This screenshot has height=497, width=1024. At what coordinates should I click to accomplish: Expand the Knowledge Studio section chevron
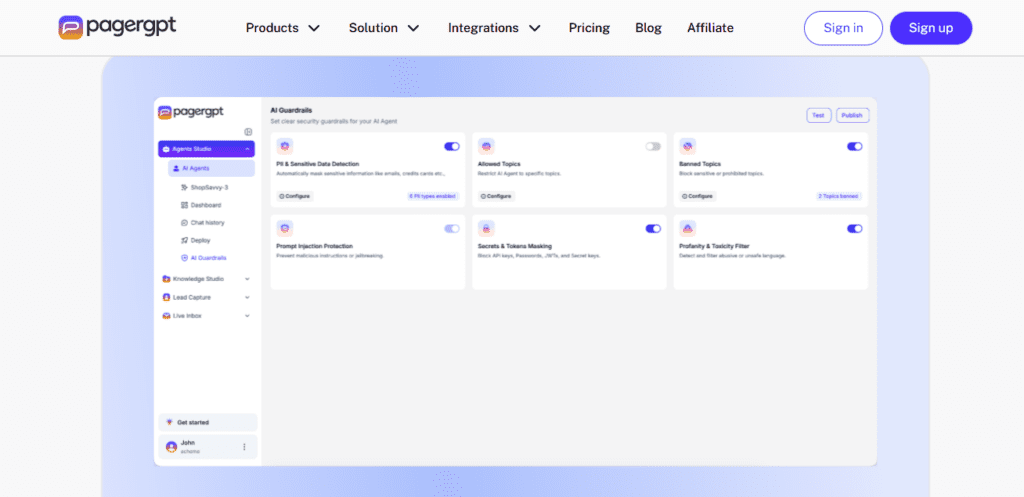coord(247,279)
